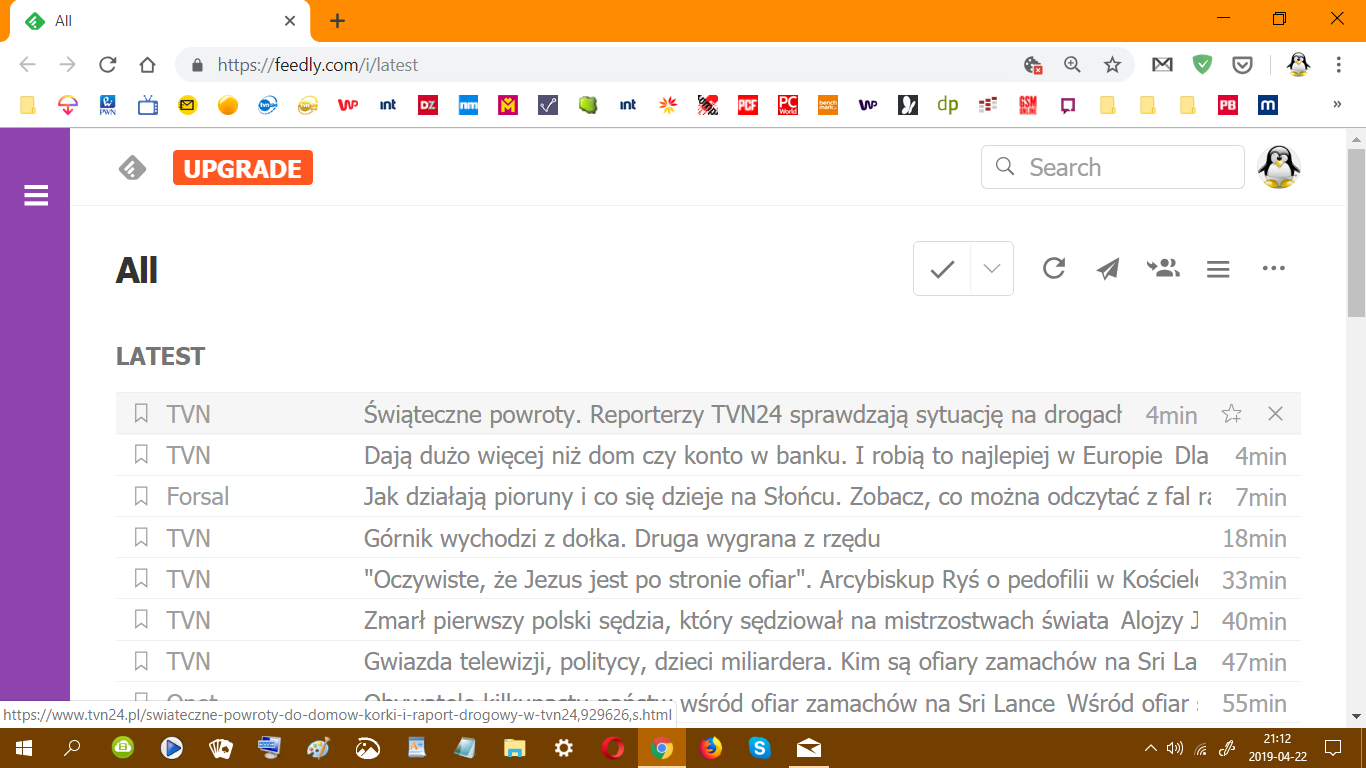Open the volume control in system tray

(x=1175, y=748)
